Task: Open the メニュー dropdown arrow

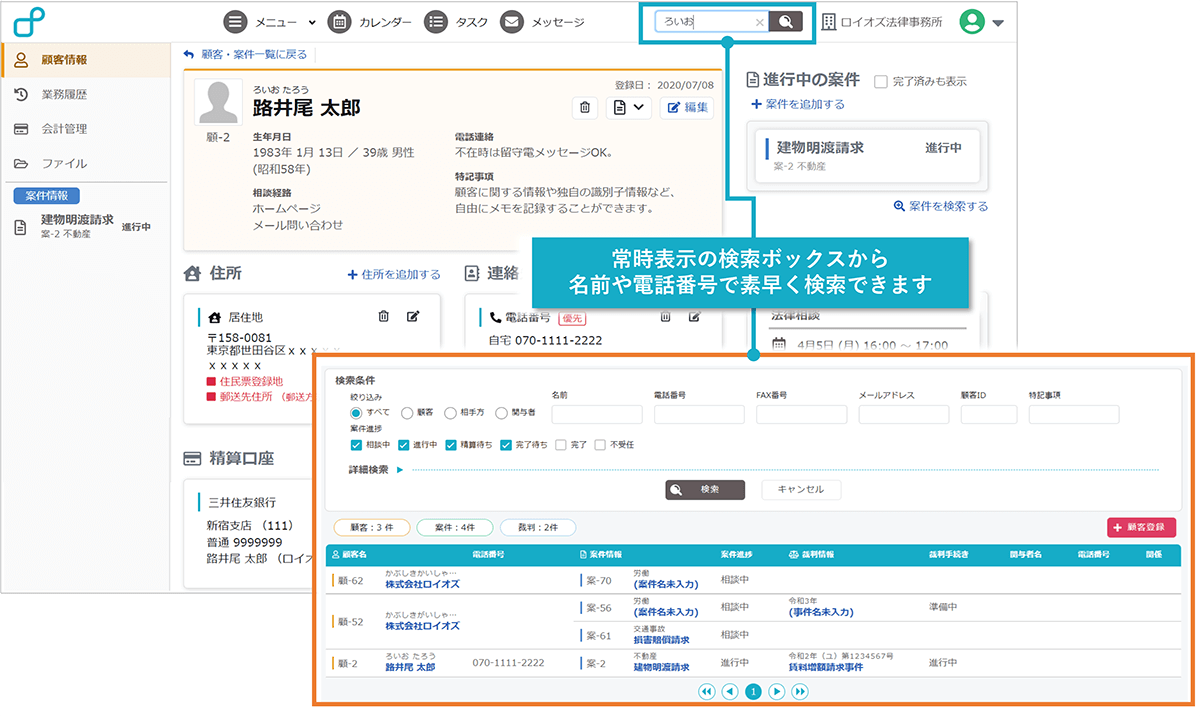Action: click(x=312, y=22)
